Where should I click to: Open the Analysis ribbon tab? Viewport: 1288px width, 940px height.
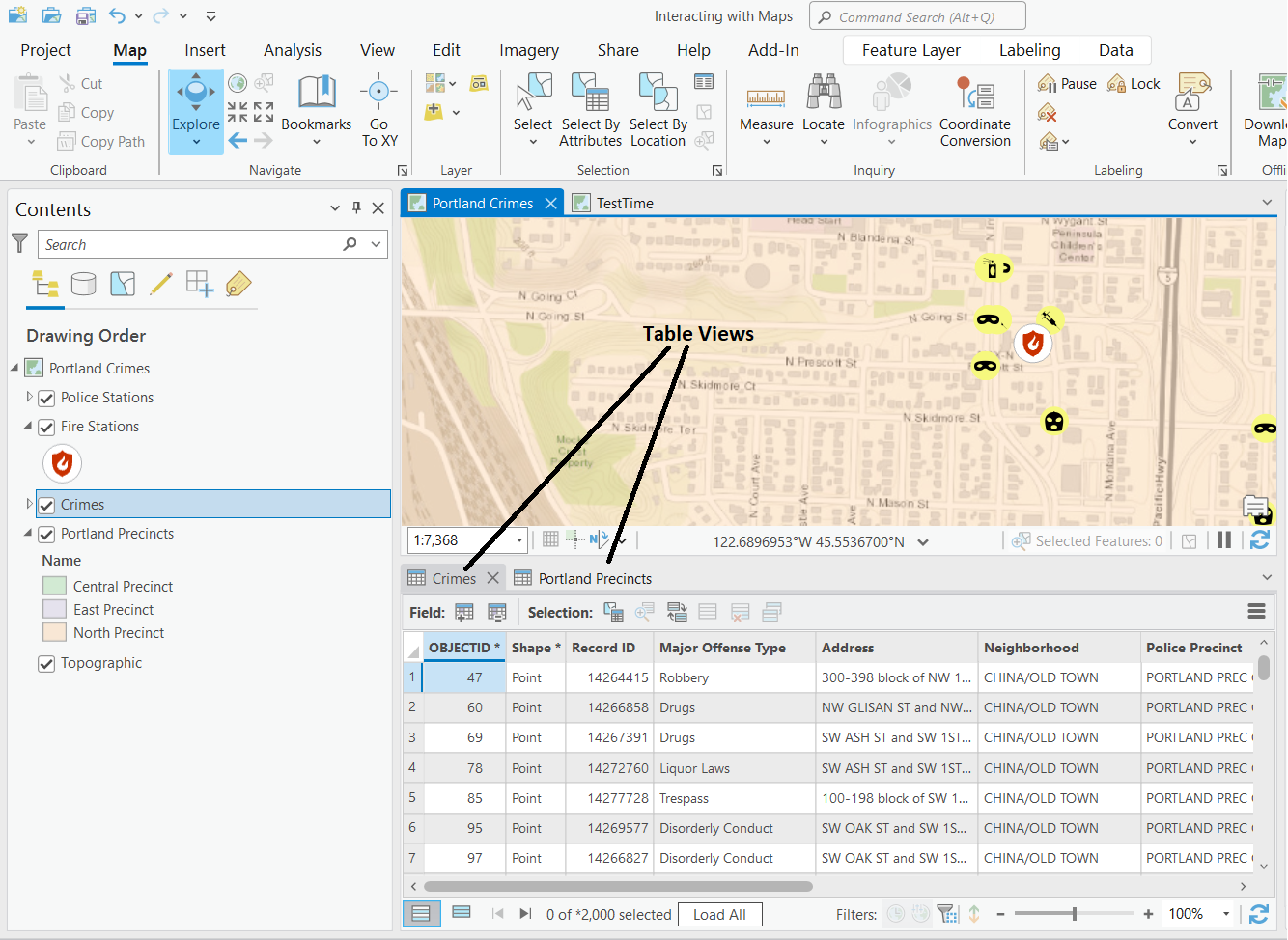coord(293,50)
